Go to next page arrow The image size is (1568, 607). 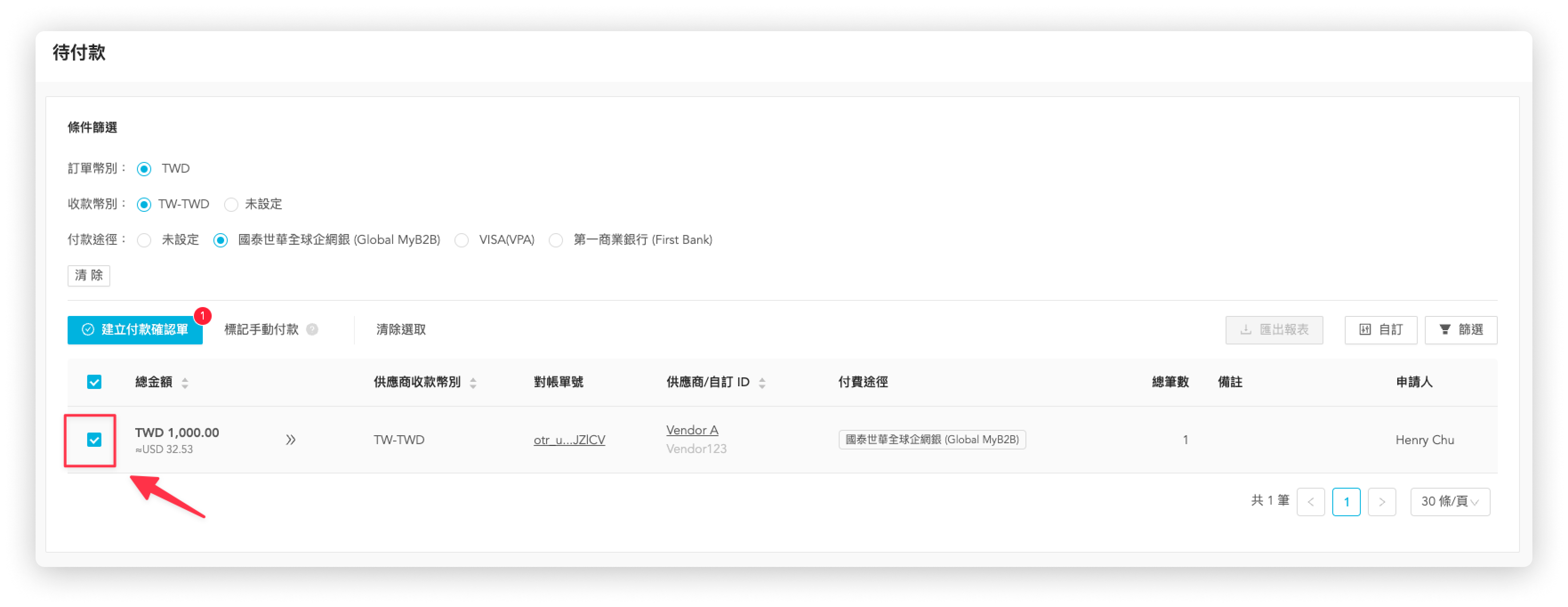click(x=1382, y=502)
